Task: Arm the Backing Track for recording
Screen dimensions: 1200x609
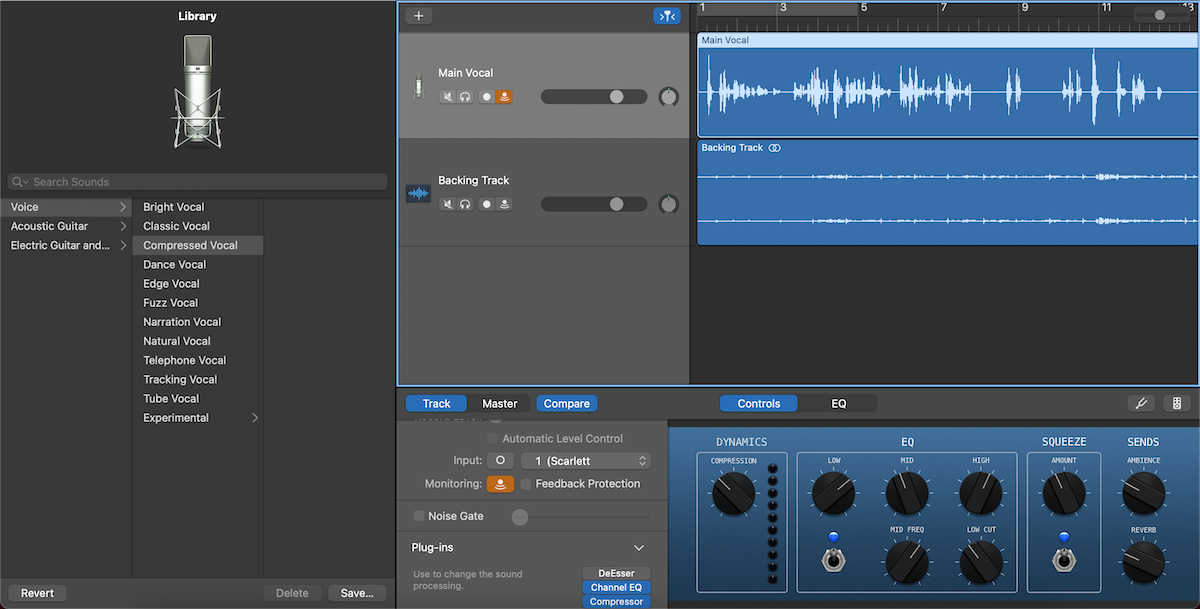Action: (487, 203)
